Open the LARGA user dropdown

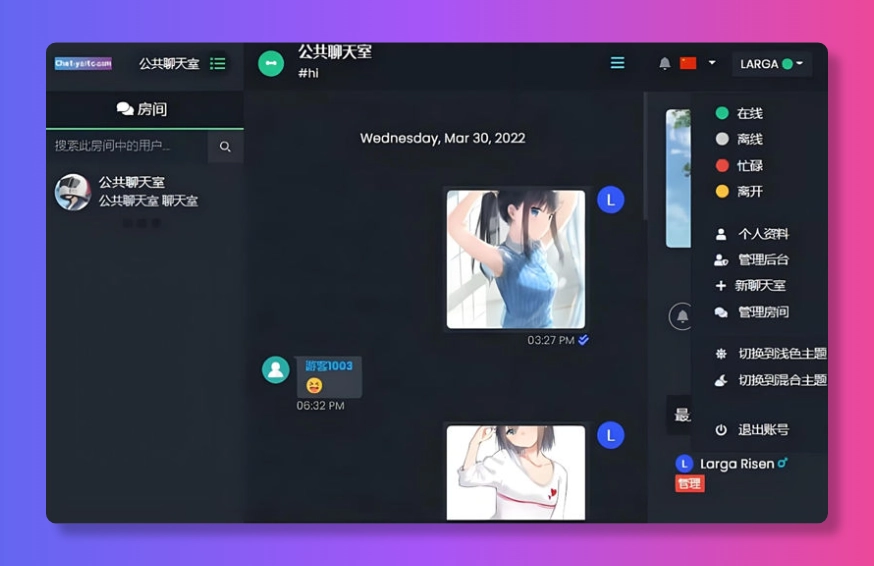coord(771,64)
